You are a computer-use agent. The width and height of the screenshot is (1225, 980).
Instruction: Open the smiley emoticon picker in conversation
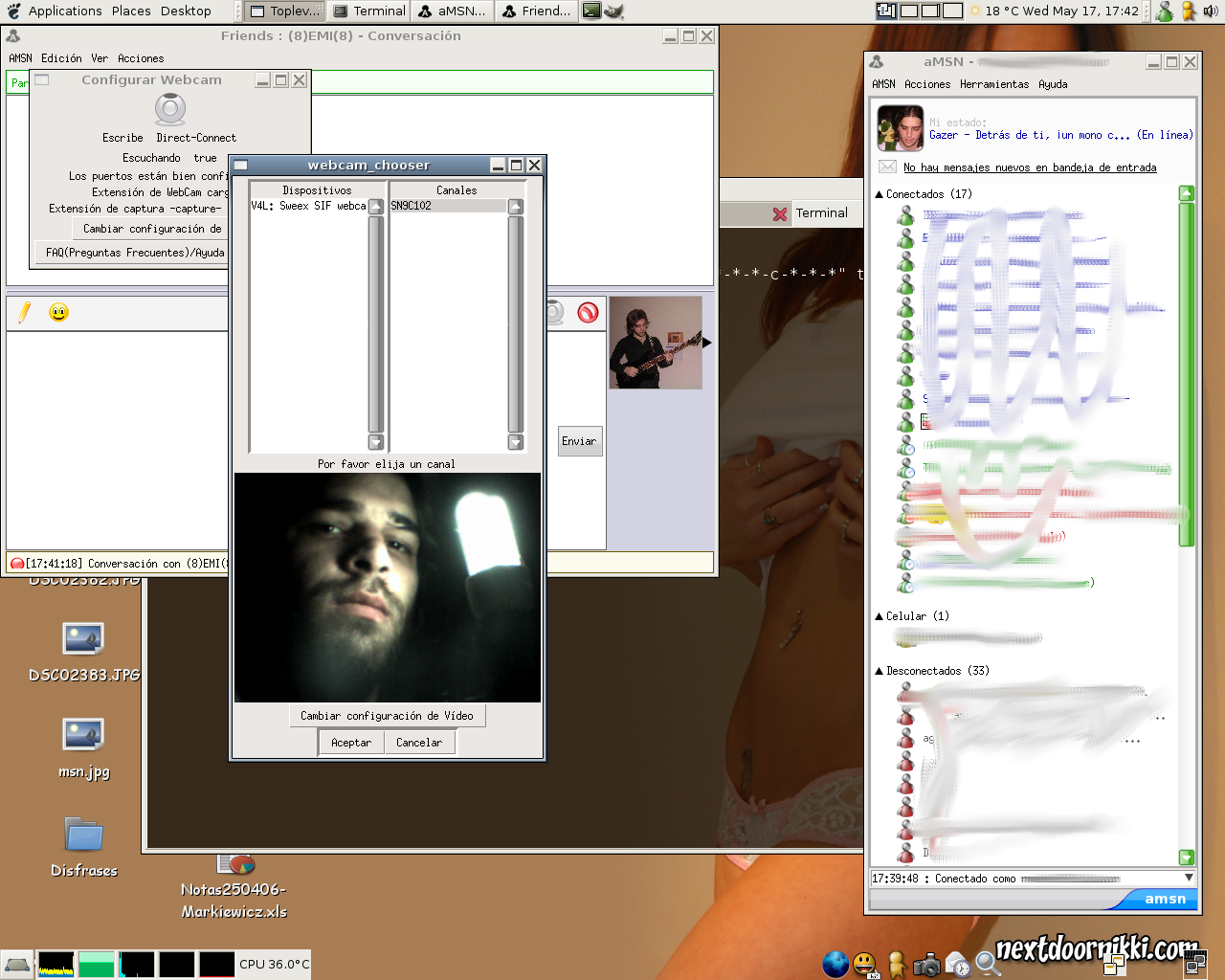[59, 313]
